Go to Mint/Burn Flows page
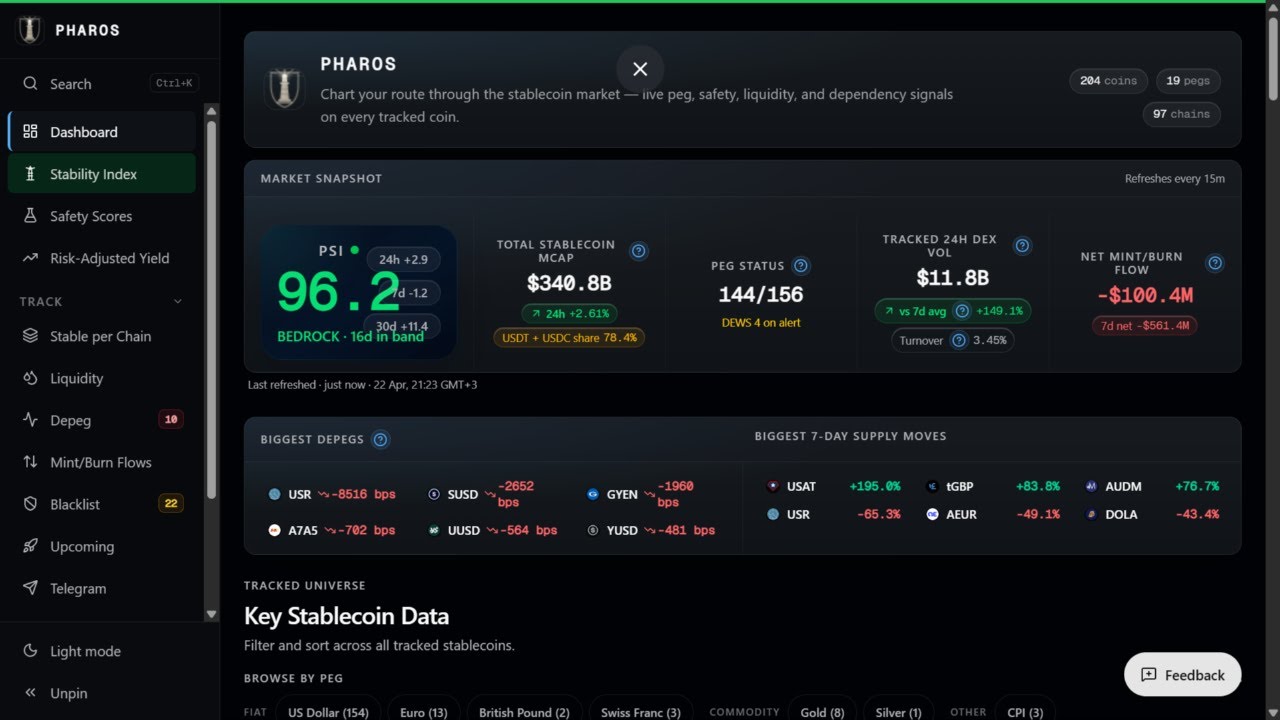The height and width of the screenshot is (720, 1280). point(101,462)
